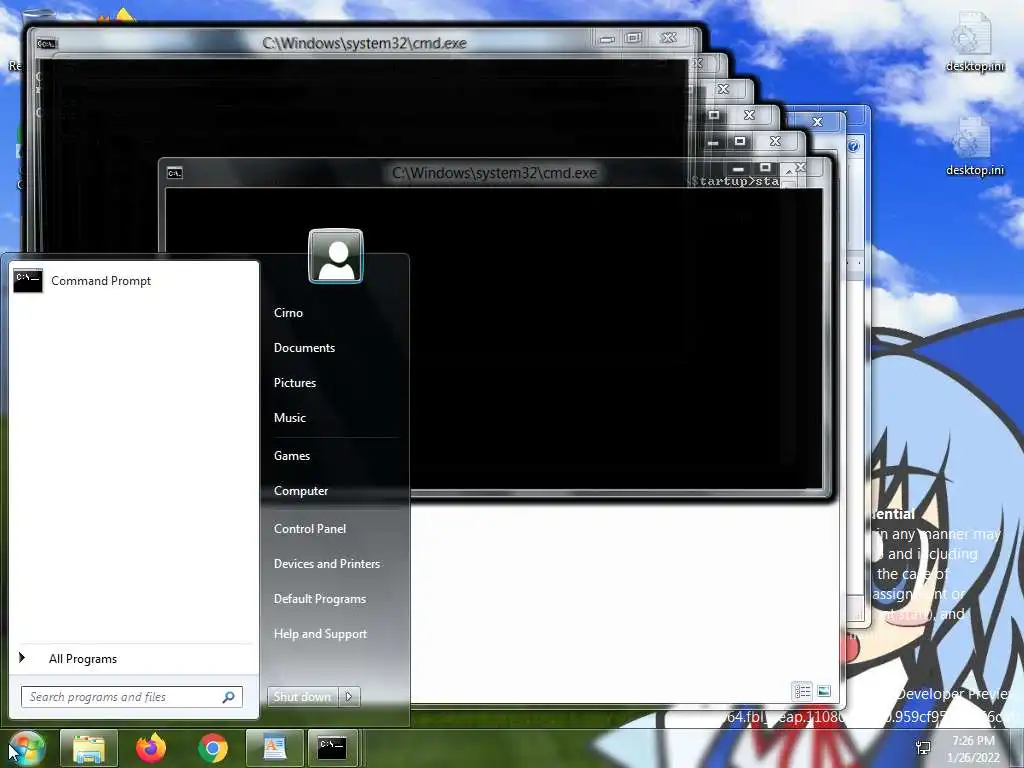Screen dimensions: 1024x768
Task: Switch to list view icon in white window
Action: pos(802,691)
